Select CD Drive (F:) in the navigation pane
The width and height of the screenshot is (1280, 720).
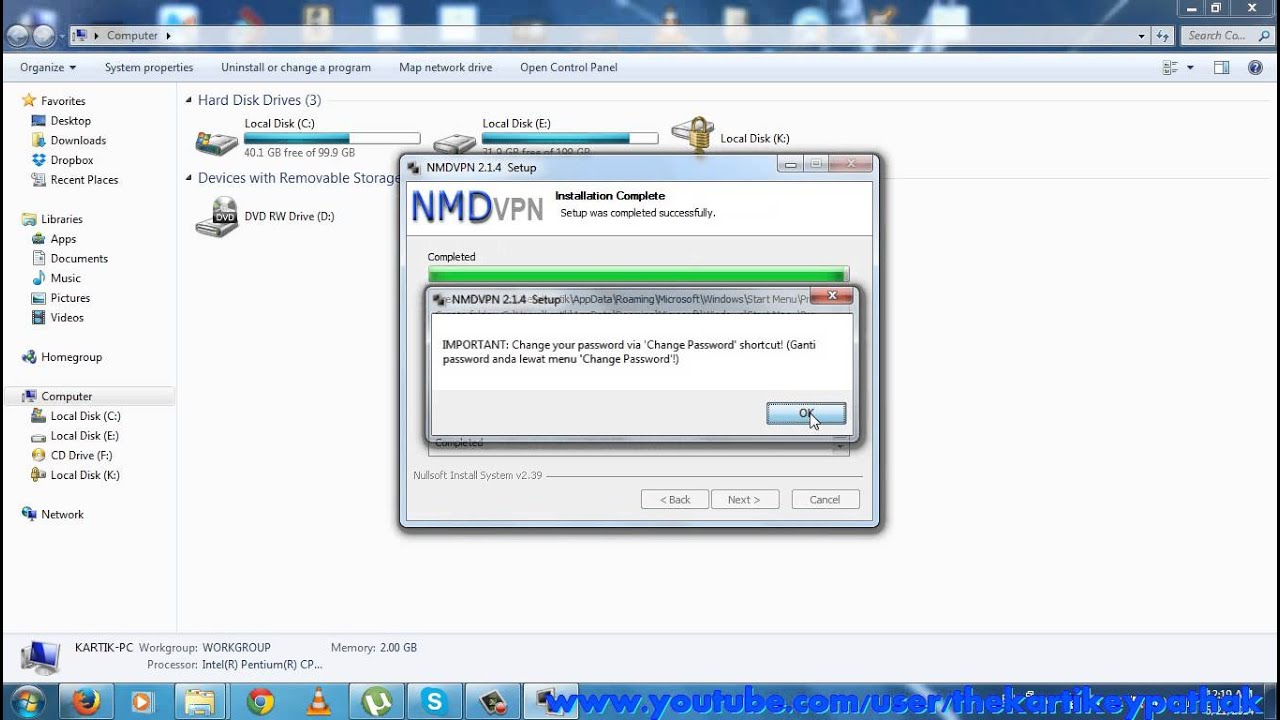(81, 455)
